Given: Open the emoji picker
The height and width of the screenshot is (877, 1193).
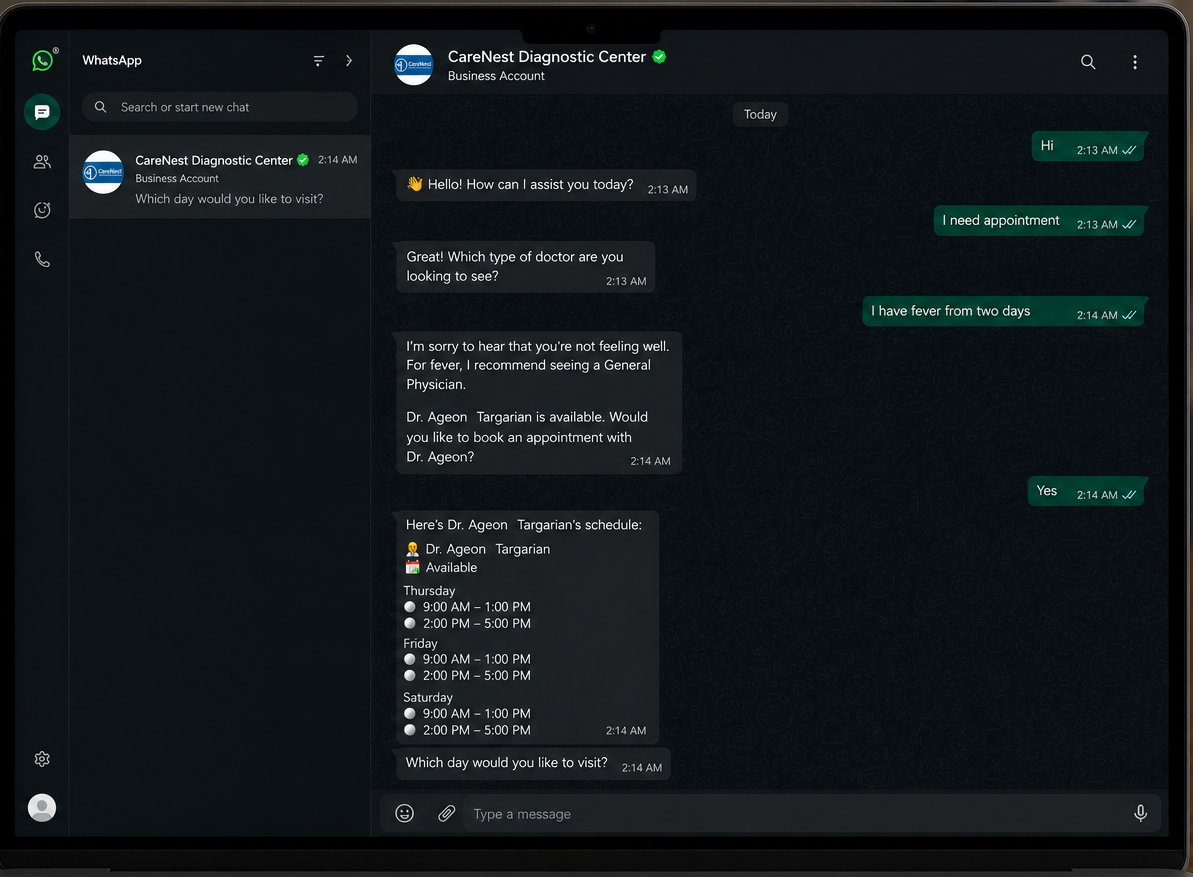Looking at the screenshot, I should [x=405, y=813].
